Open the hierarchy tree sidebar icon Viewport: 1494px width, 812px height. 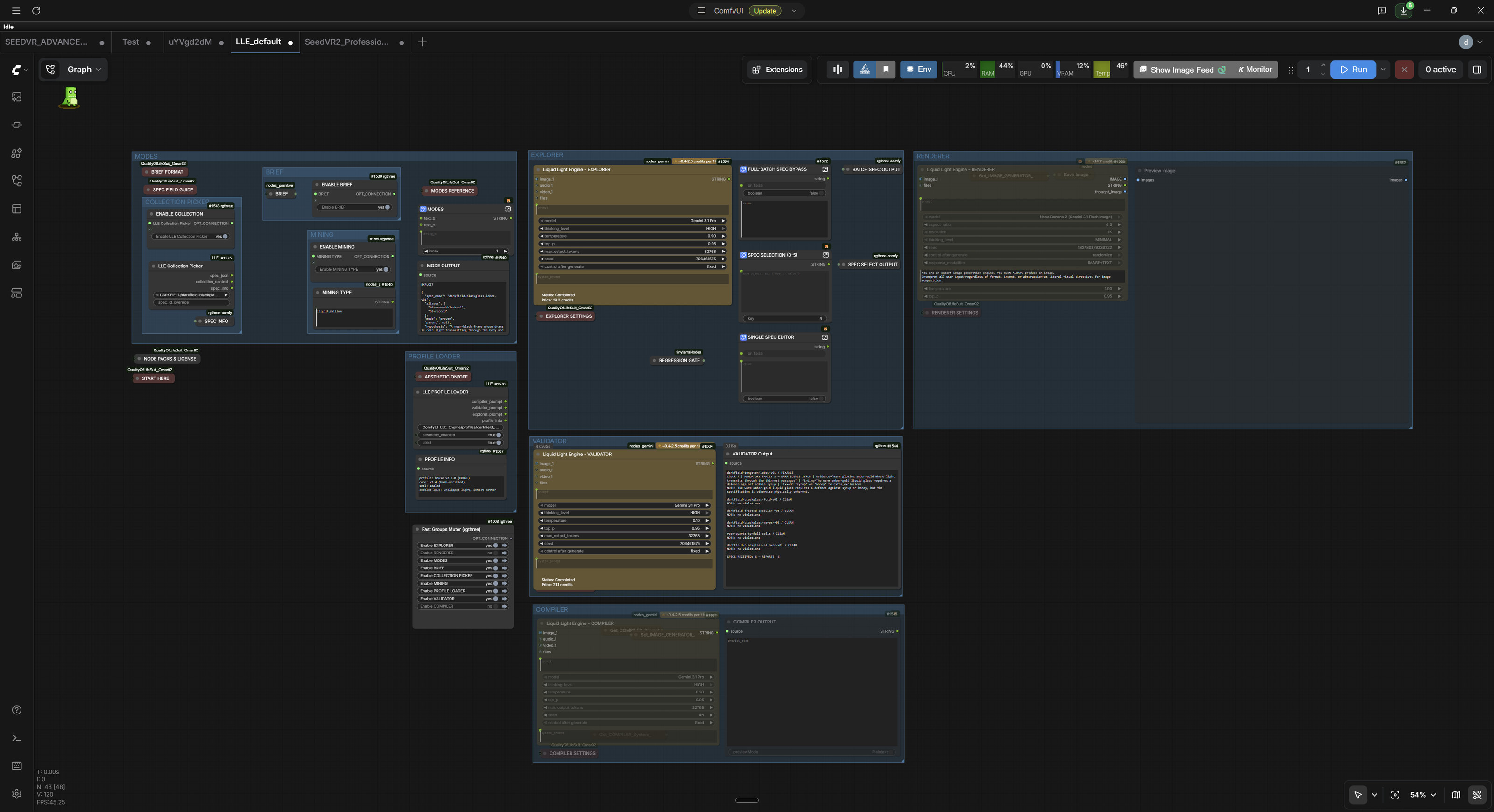pos(17,237)
